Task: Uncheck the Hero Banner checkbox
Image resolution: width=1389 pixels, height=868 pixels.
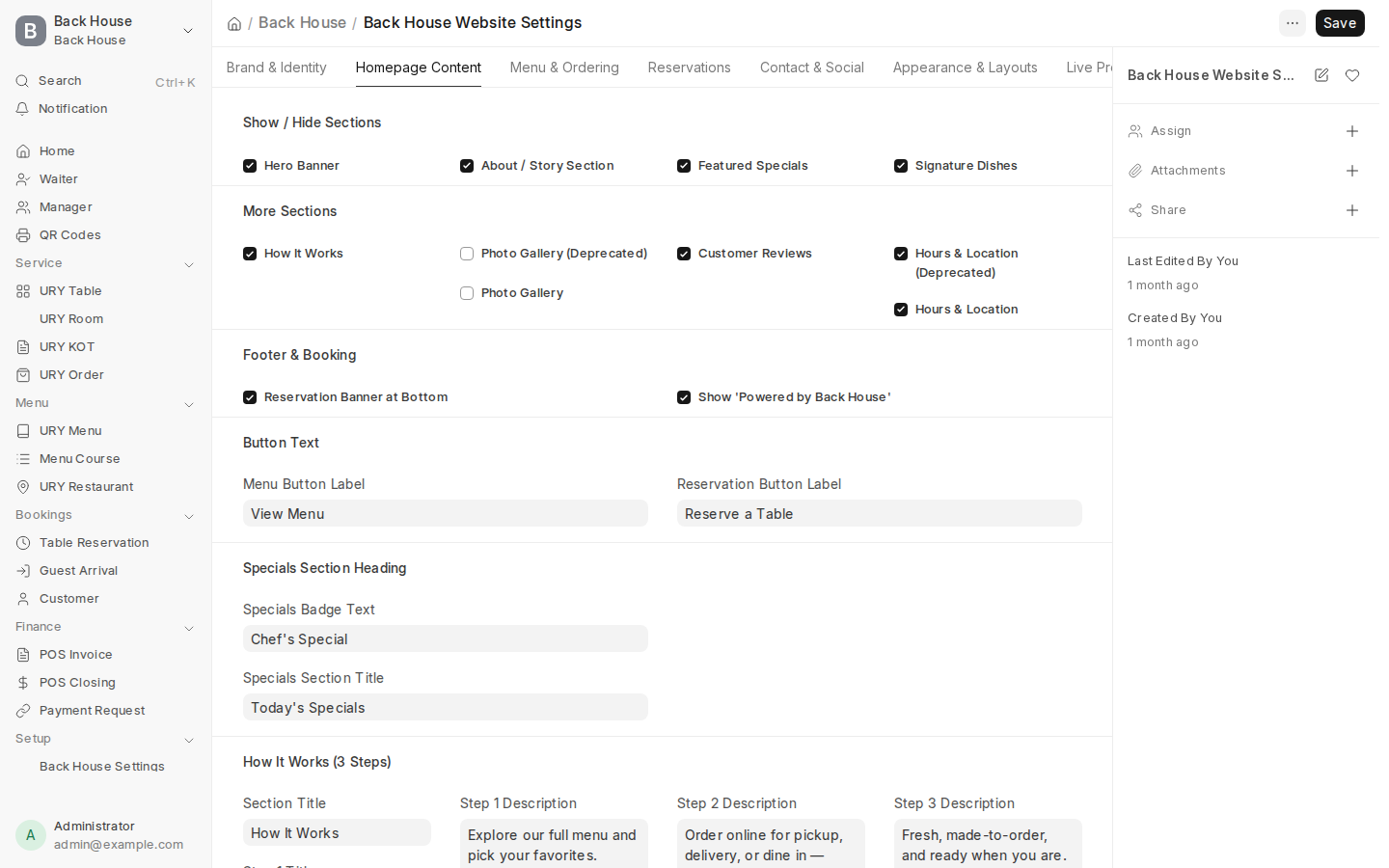Action: point(250,166)
